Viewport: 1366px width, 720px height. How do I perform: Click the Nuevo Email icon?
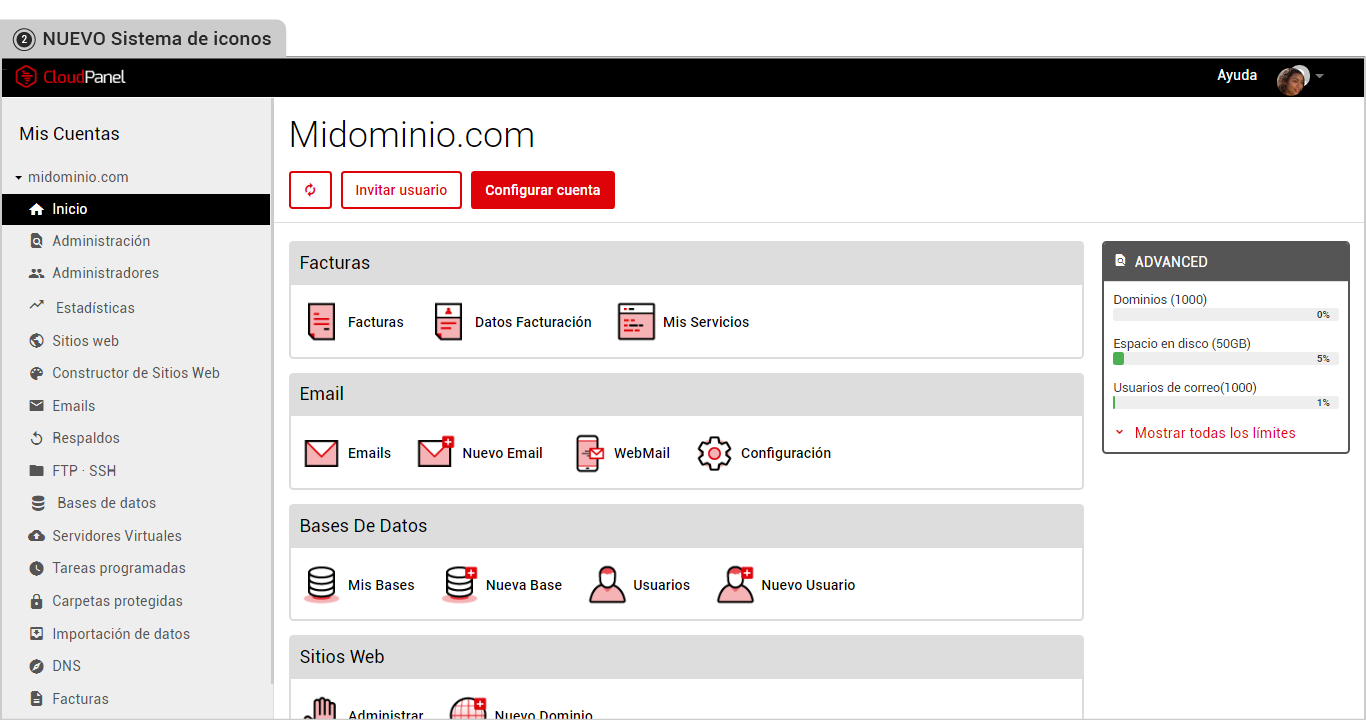pos(434,452)
